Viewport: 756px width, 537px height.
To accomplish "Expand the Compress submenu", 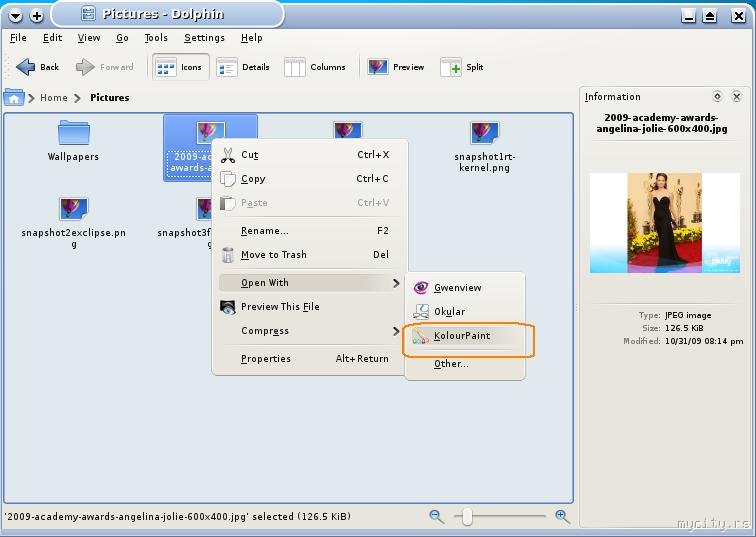I will pos(309,331).
